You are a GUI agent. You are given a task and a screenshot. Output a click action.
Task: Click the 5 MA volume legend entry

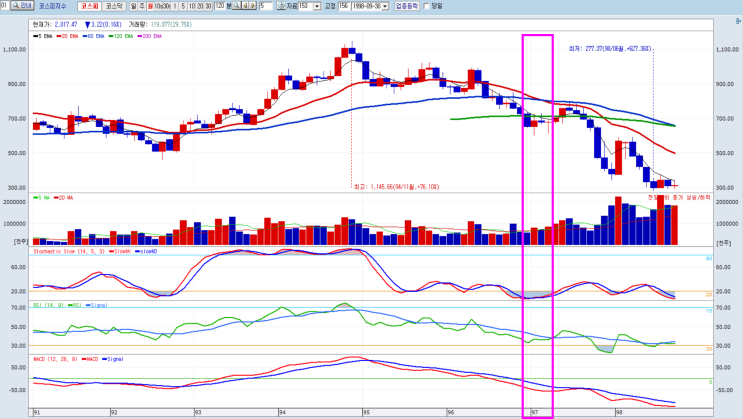click(x=41, y=198)
